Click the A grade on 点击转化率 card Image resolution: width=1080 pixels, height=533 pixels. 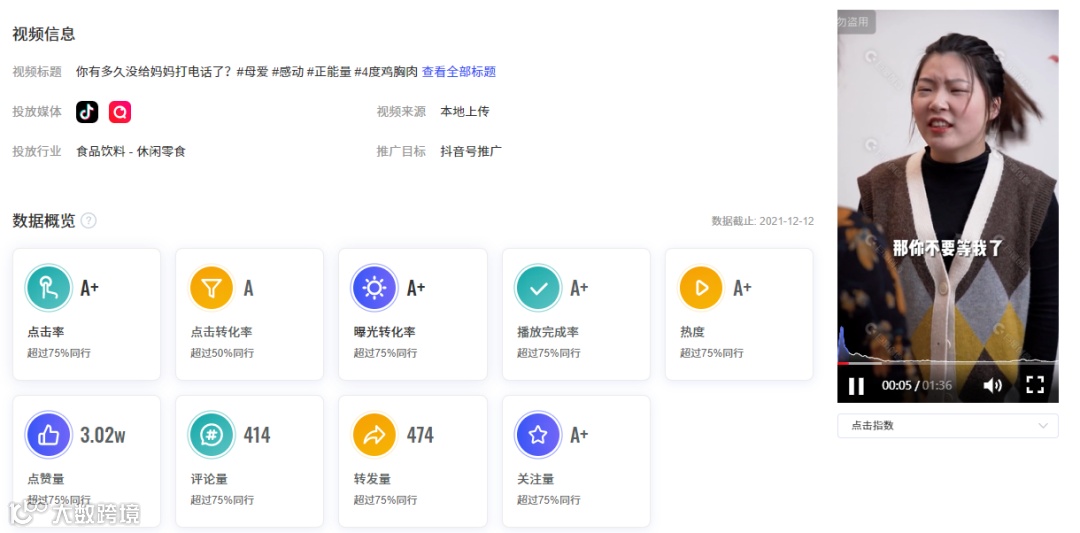pyautogui.click(x=249, y=288)
